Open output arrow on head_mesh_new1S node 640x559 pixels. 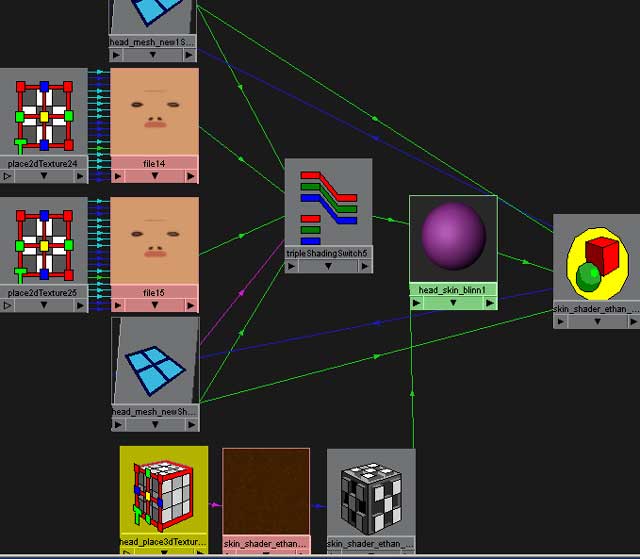coord(189,55)
